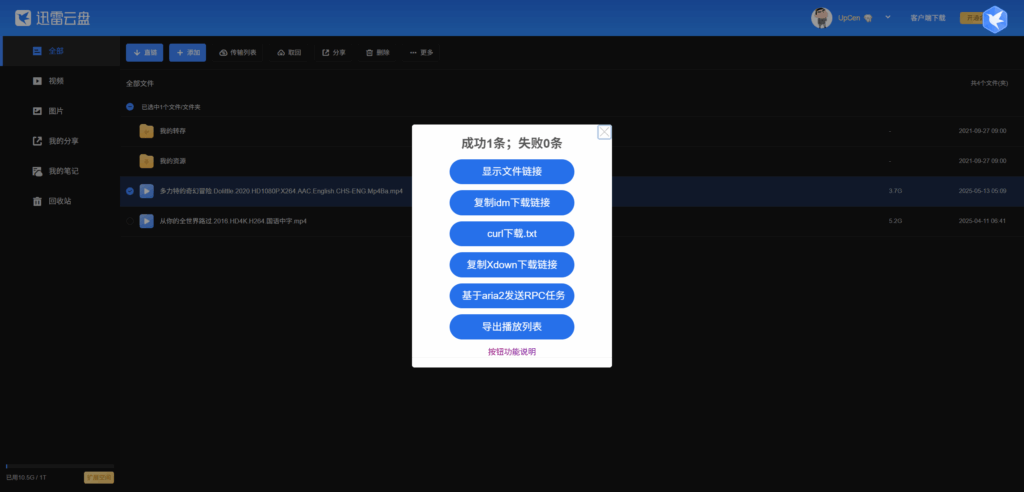Switch to the 视频 sidebar tab
The width and height of the screenshot is (1024, 492).
click(56, 81)
